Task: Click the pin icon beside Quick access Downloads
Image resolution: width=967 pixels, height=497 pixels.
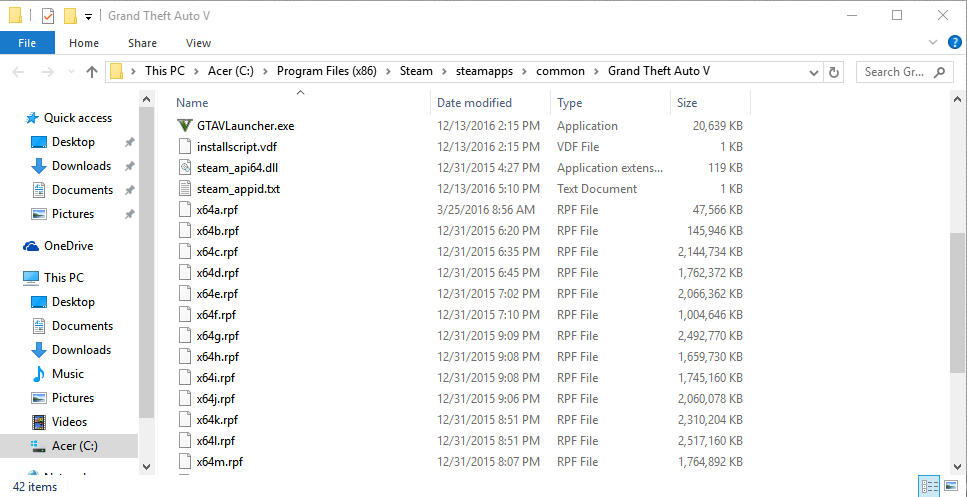Action: [x=129, y=166]
